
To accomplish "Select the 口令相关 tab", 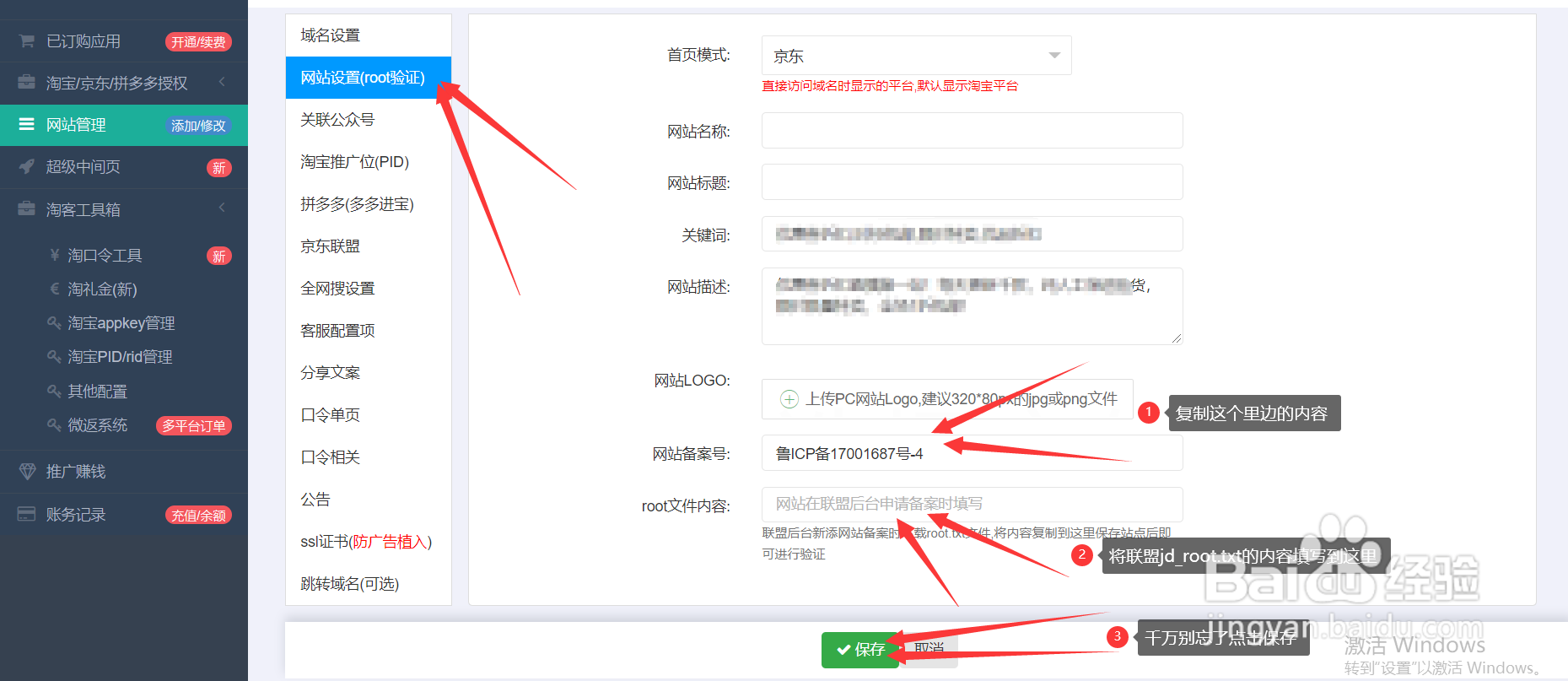I will (x=369, y=457).
